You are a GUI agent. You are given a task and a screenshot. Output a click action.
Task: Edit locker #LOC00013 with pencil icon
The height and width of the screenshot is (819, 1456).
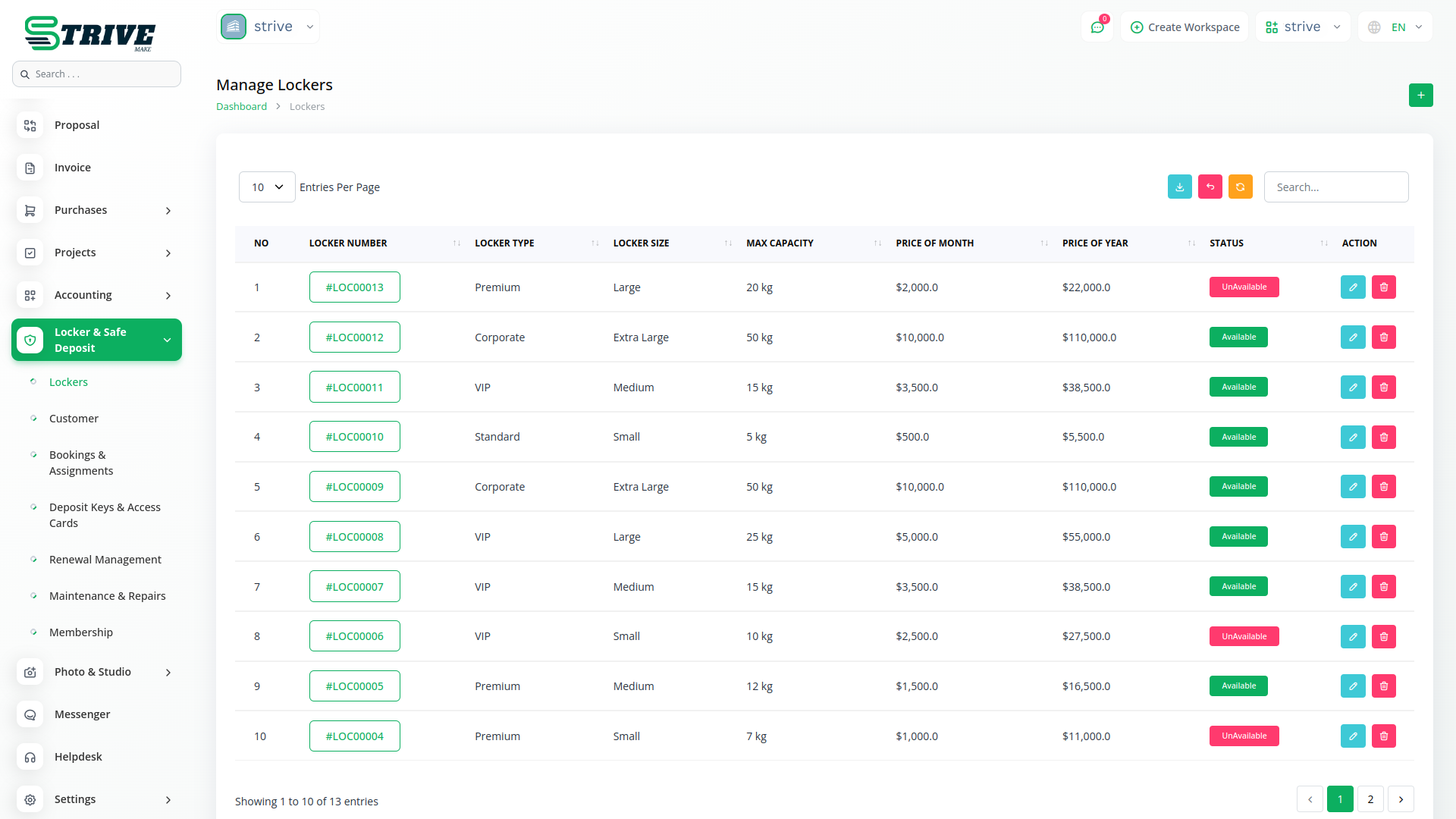(x=1352, y=287)
